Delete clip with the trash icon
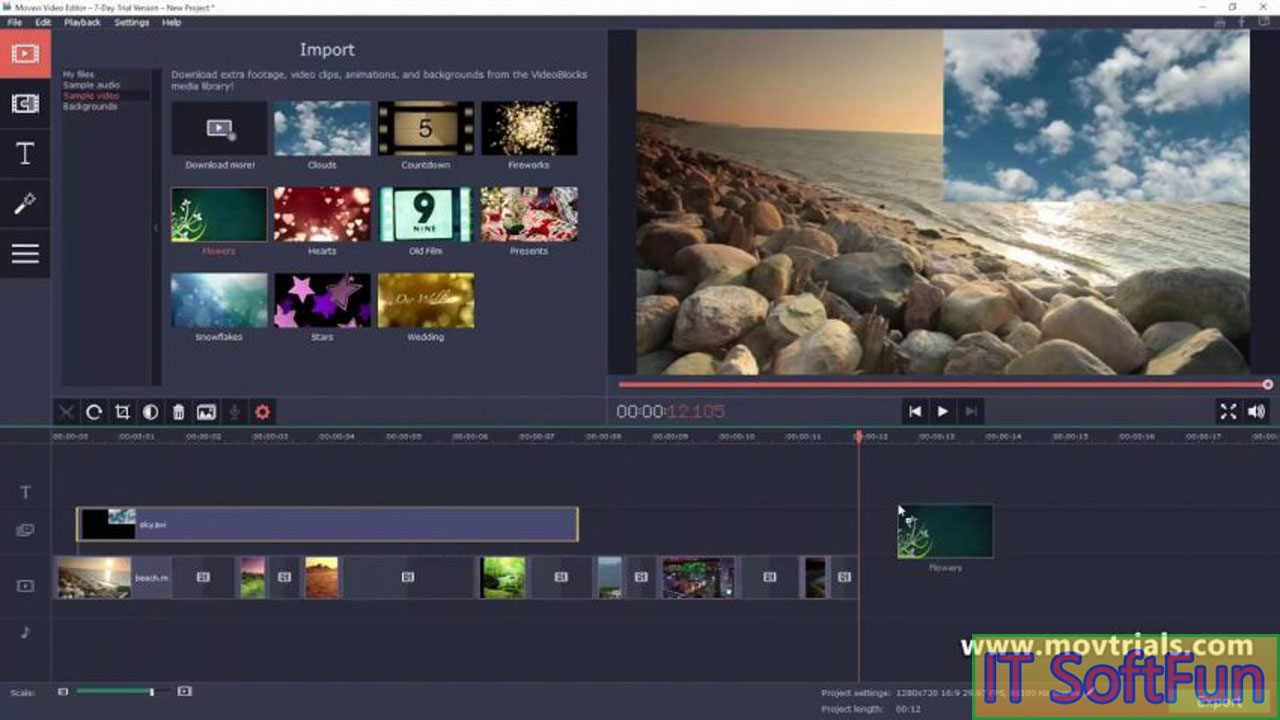 [x=178, y=412]
